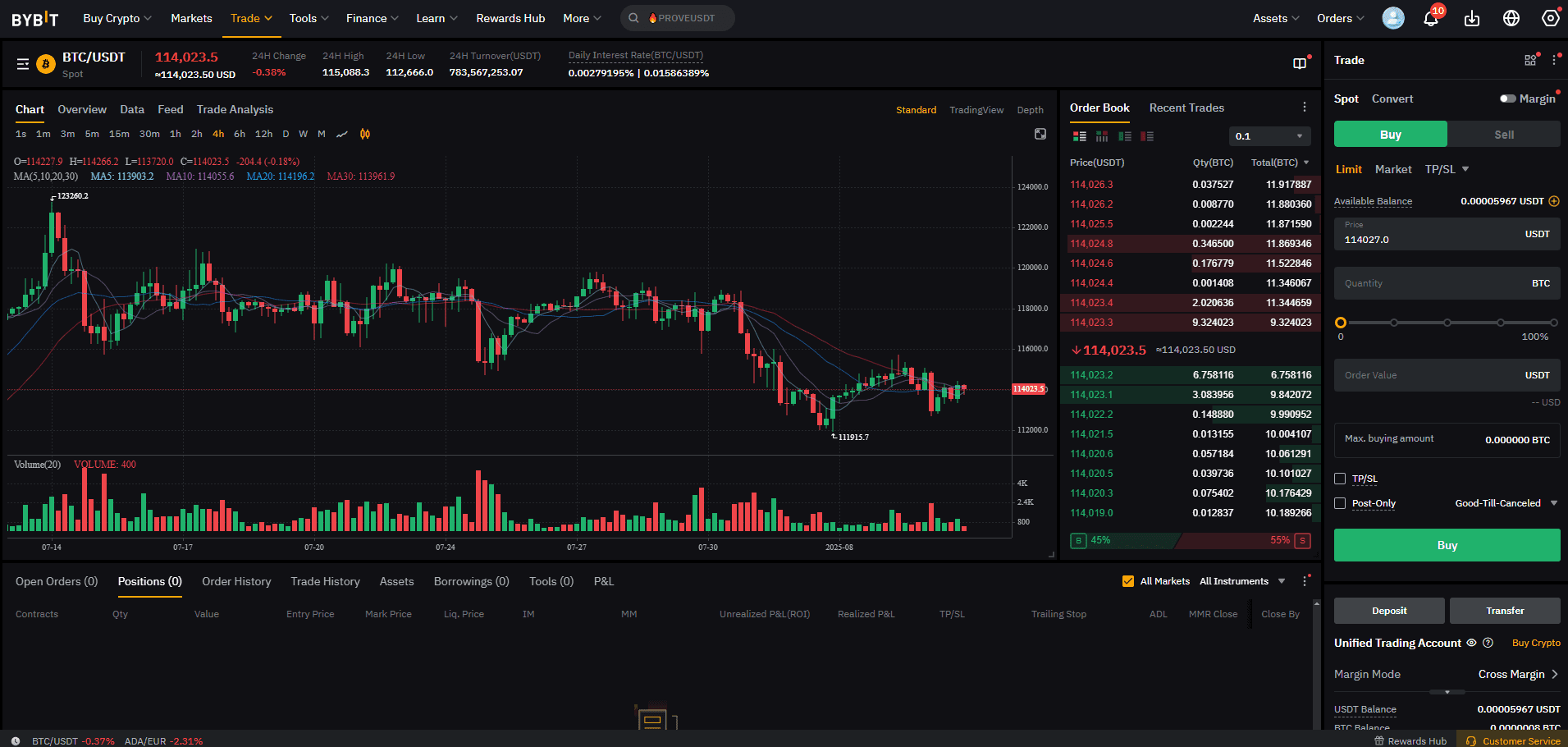
Task: Uncheck the All Markets checkbox
Action: (1128, 581)
